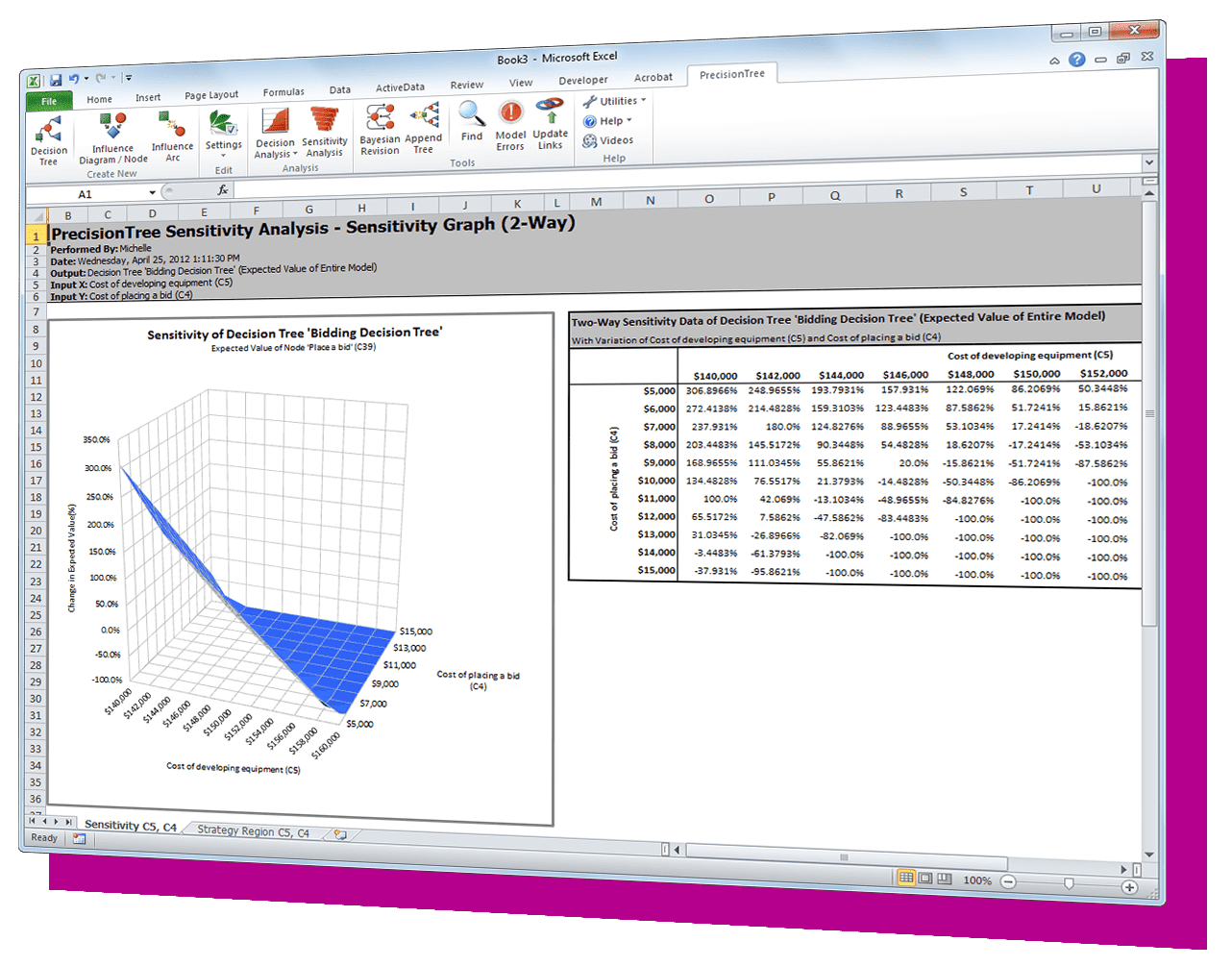1232x966 pixels.
Task: Expand the Decision Analysis dropdown
Action: [x=275, y=134]
